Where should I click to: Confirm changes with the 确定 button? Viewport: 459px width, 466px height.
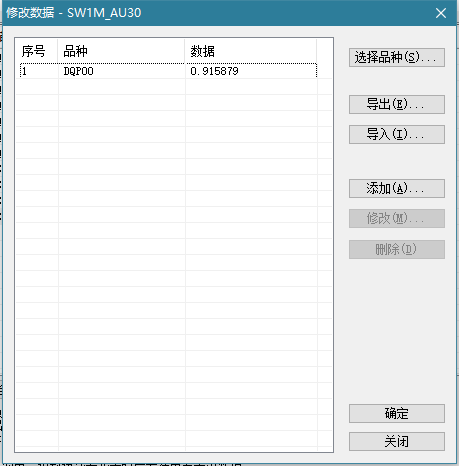397,413
